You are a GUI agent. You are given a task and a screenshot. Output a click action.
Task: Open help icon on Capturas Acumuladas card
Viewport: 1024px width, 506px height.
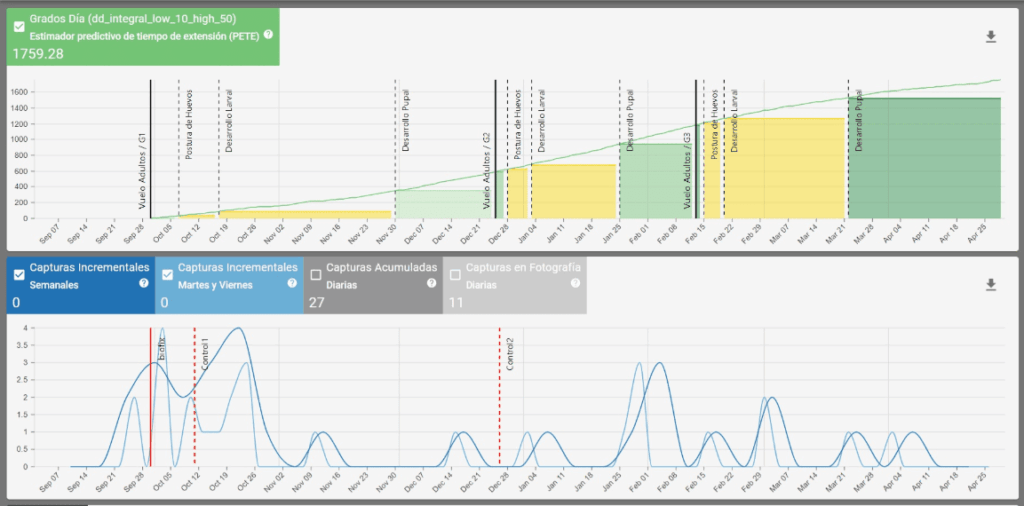tap(431, 284)
